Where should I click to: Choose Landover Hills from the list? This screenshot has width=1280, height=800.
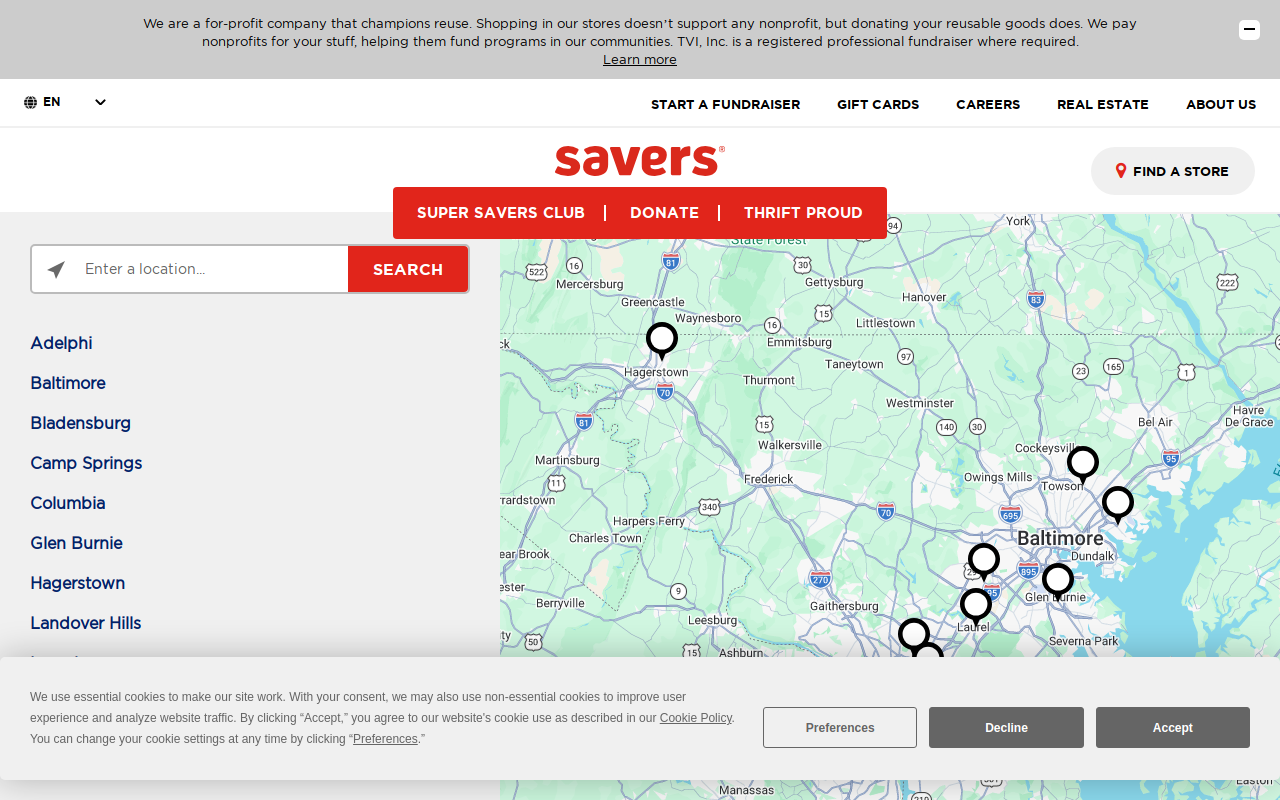click(x=86, y=623)
